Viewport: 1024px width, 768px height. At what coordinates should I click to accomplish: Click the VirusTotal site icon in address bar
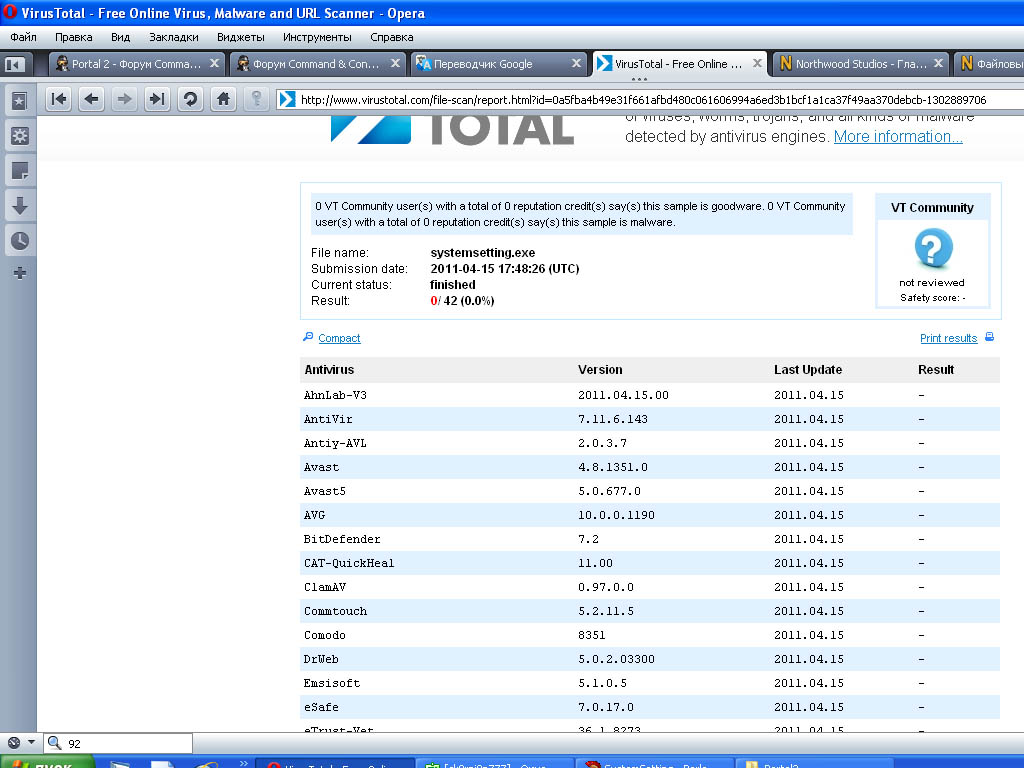tap(287, 99)
